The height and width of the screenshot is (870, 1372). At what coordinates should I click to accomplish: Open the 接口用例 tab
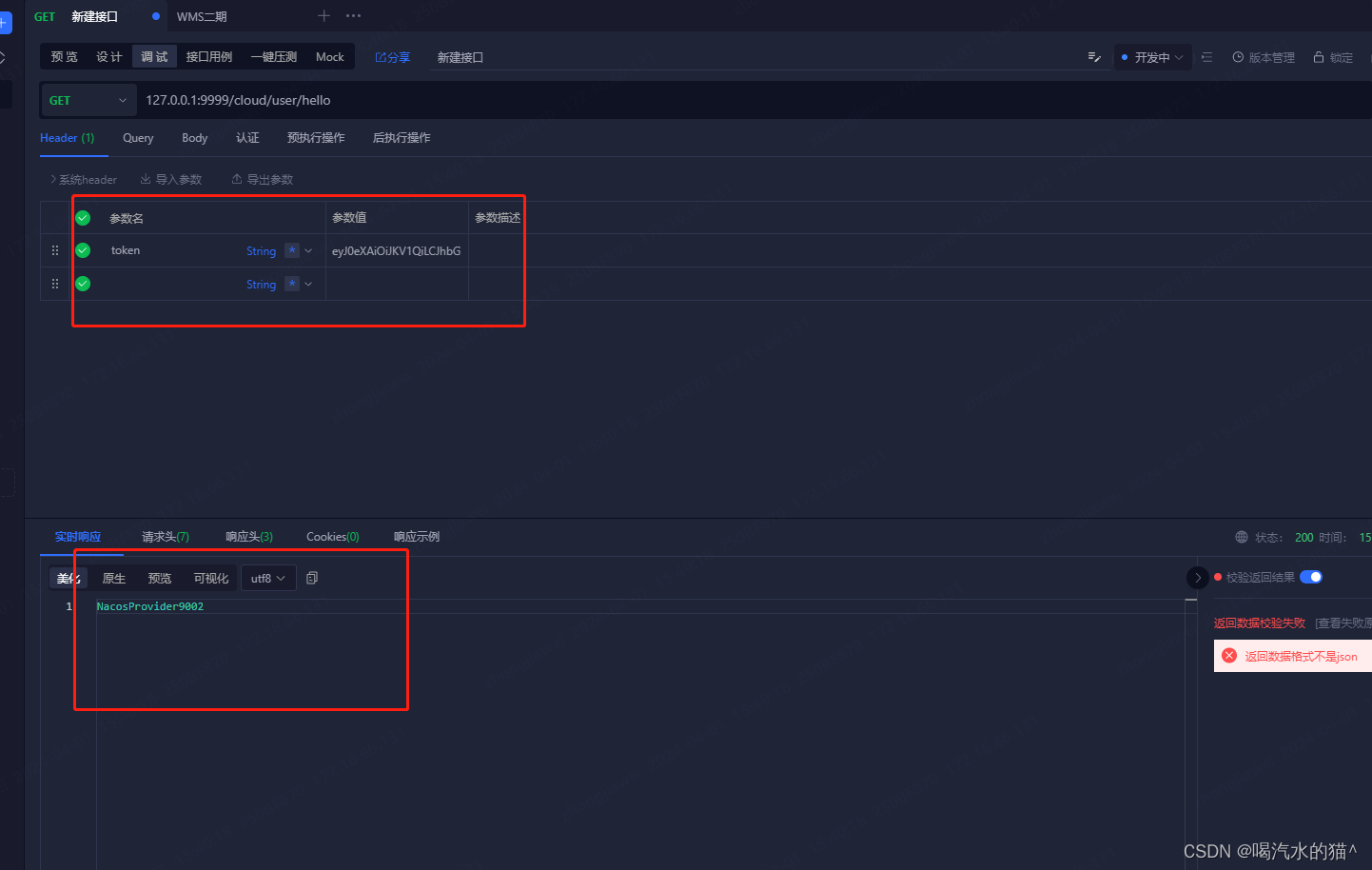point(208,57)
